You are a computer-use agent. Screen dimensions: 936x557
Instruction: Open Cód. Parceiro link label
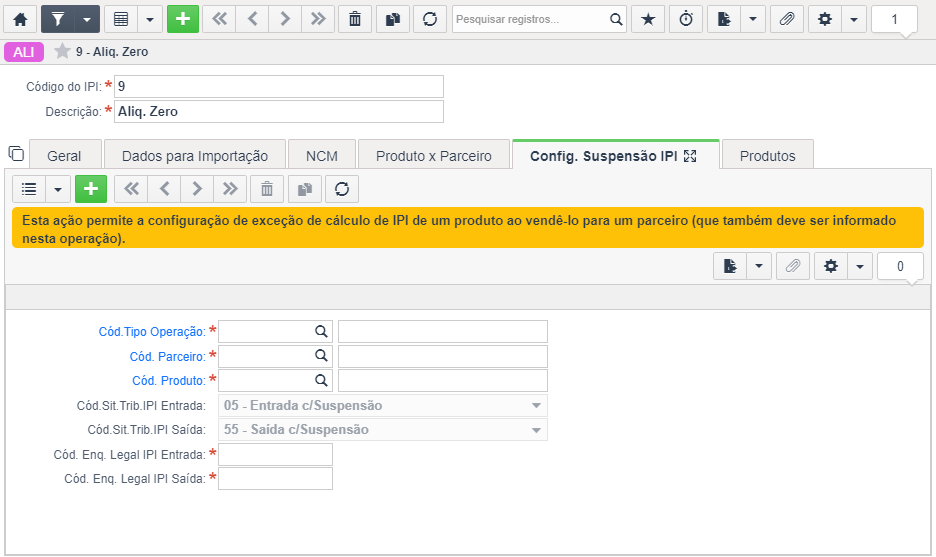pyautogui.click(x=168, y=356)
